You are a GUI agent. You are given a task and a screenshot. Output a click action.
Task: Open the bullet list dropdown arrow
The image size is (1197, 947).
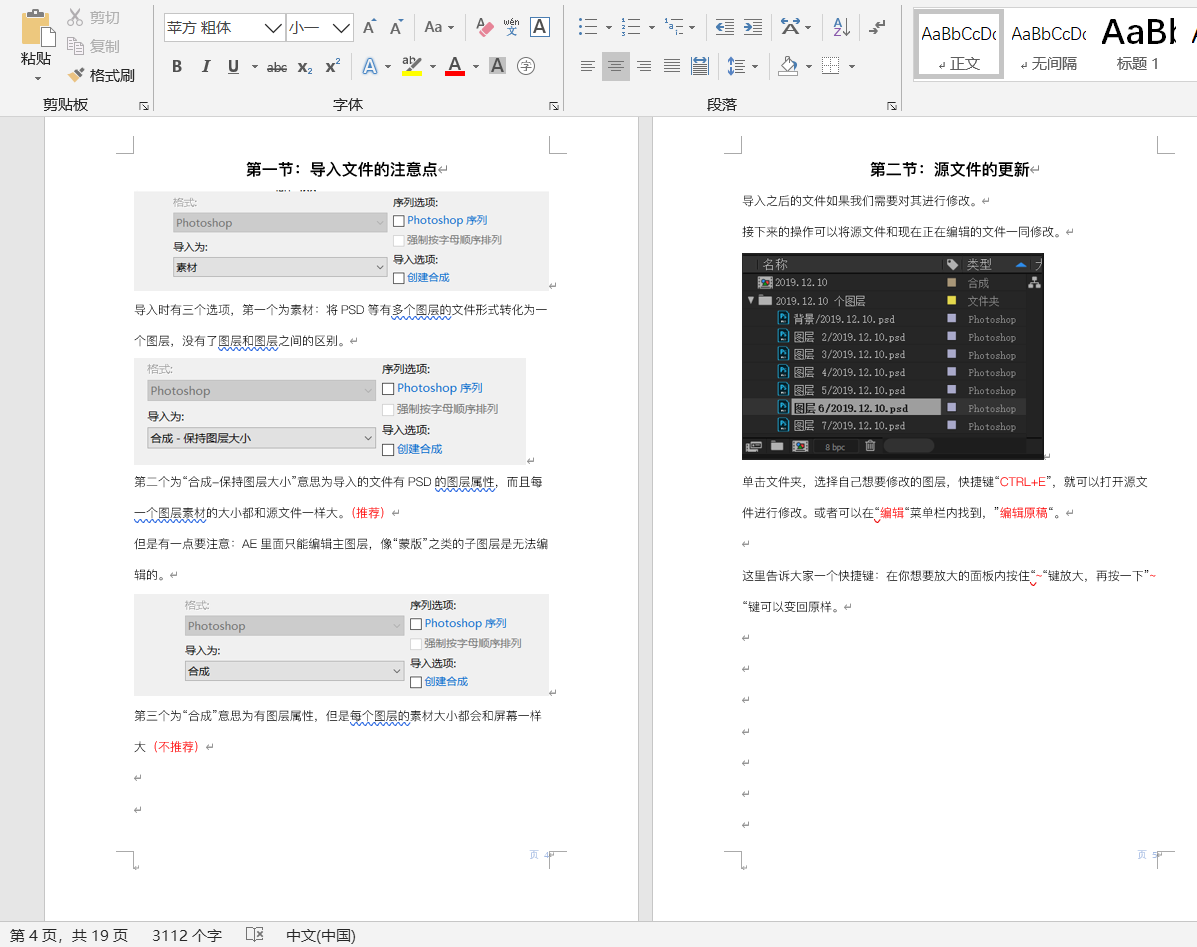[608, 27]
